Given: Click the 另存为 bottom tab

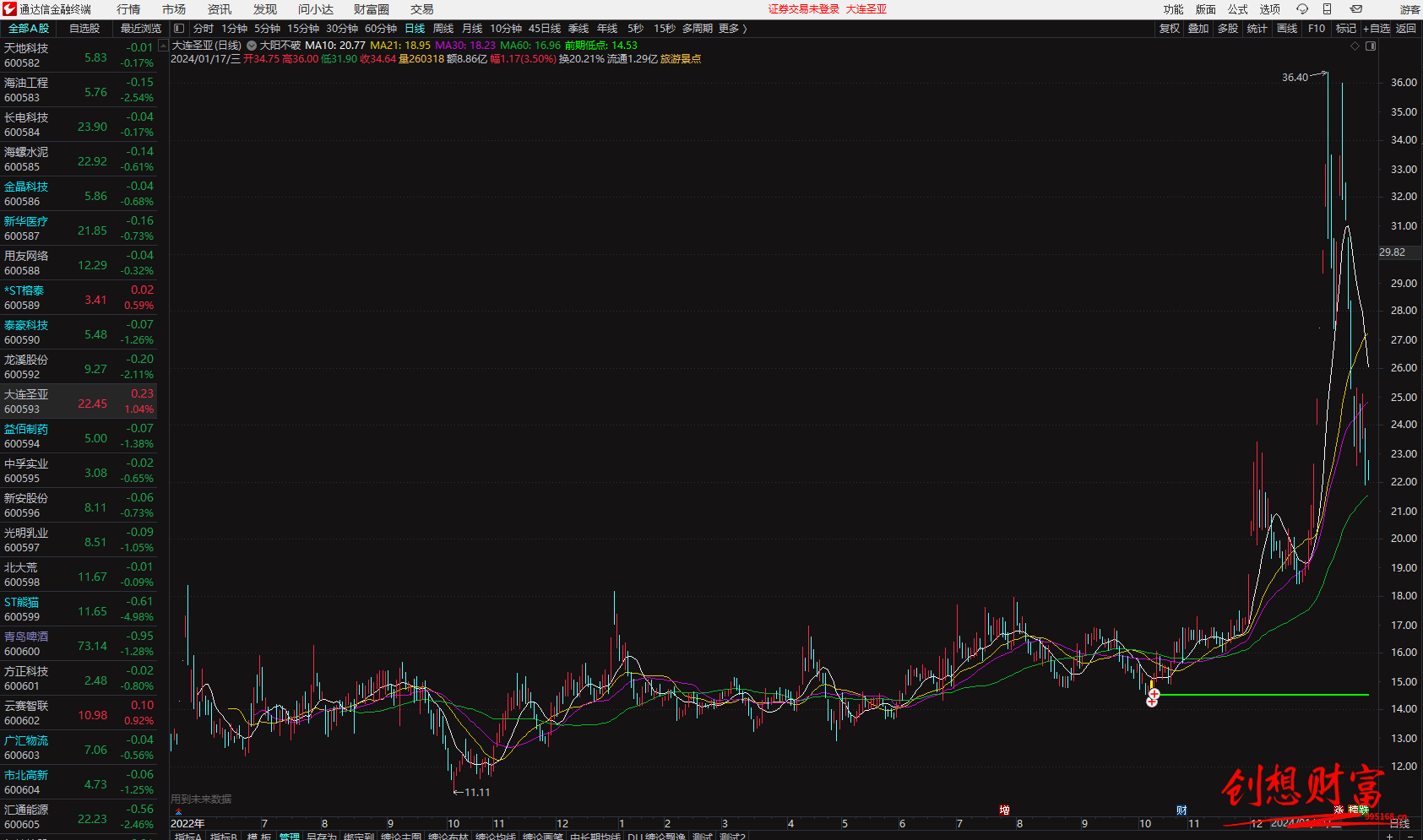Looking at the screenshot, I should 321,836.
